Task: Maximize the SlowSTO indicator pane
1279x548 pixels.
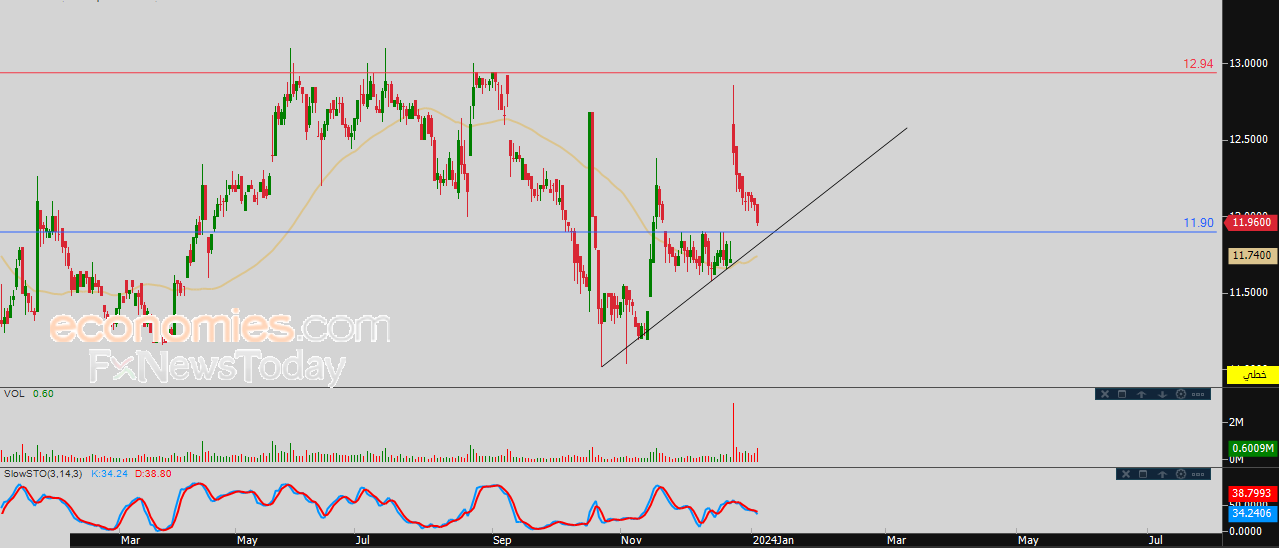Action: point(1143,474)
